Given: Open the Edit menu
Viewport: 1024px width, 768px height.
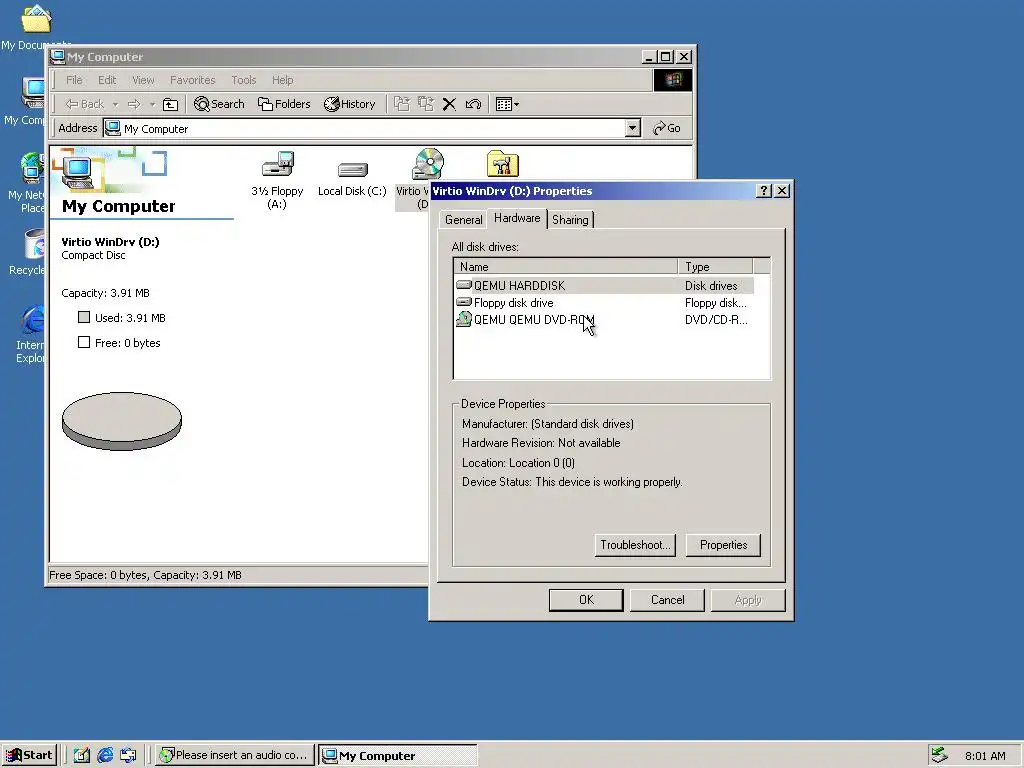Looking at the screenshot, I should click(x=107, y=80).
